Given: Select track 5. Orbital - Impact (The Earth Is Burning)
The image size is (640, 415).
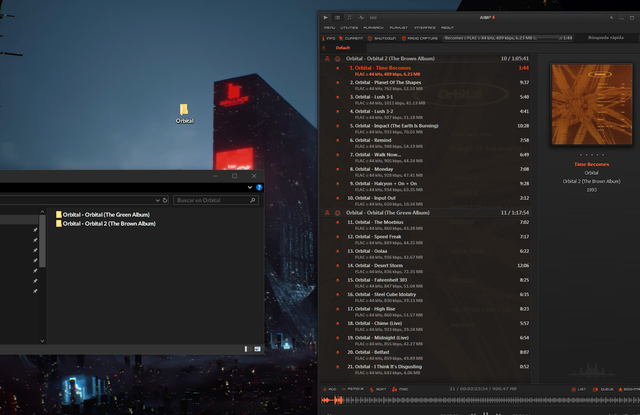Looking at the screenshot, I should tap(427, 129).
